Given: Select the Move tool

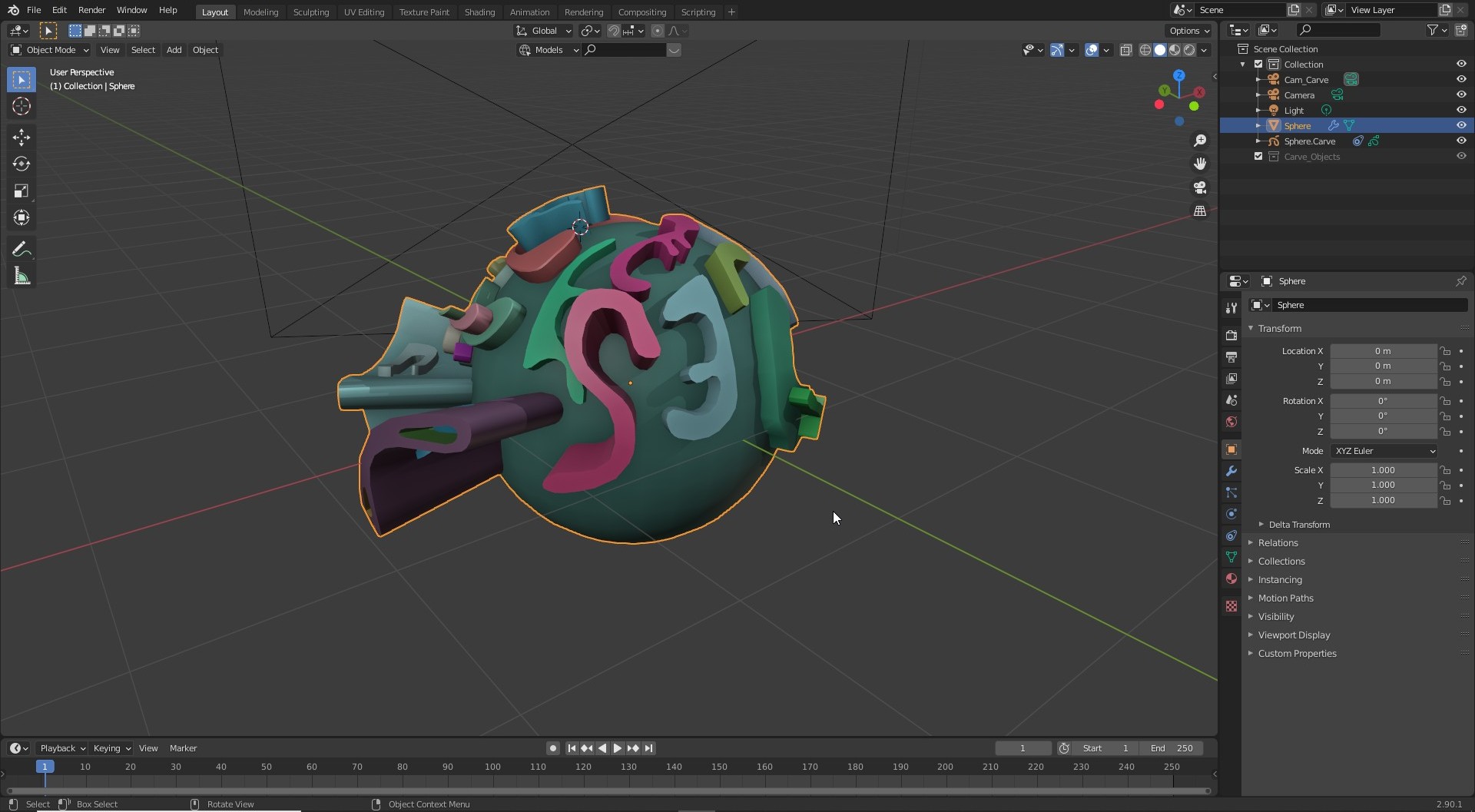Looking at the screenshot, I should click(22, 138).
